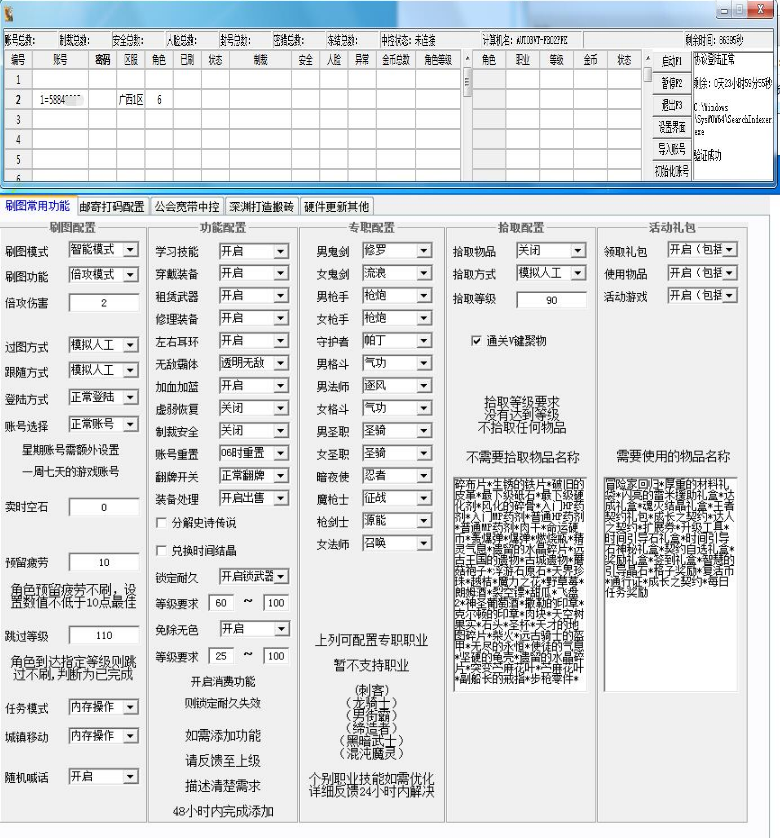
Task: Click the 锁定耐久 minimum level field showing 60
Action: click(221, 603)
